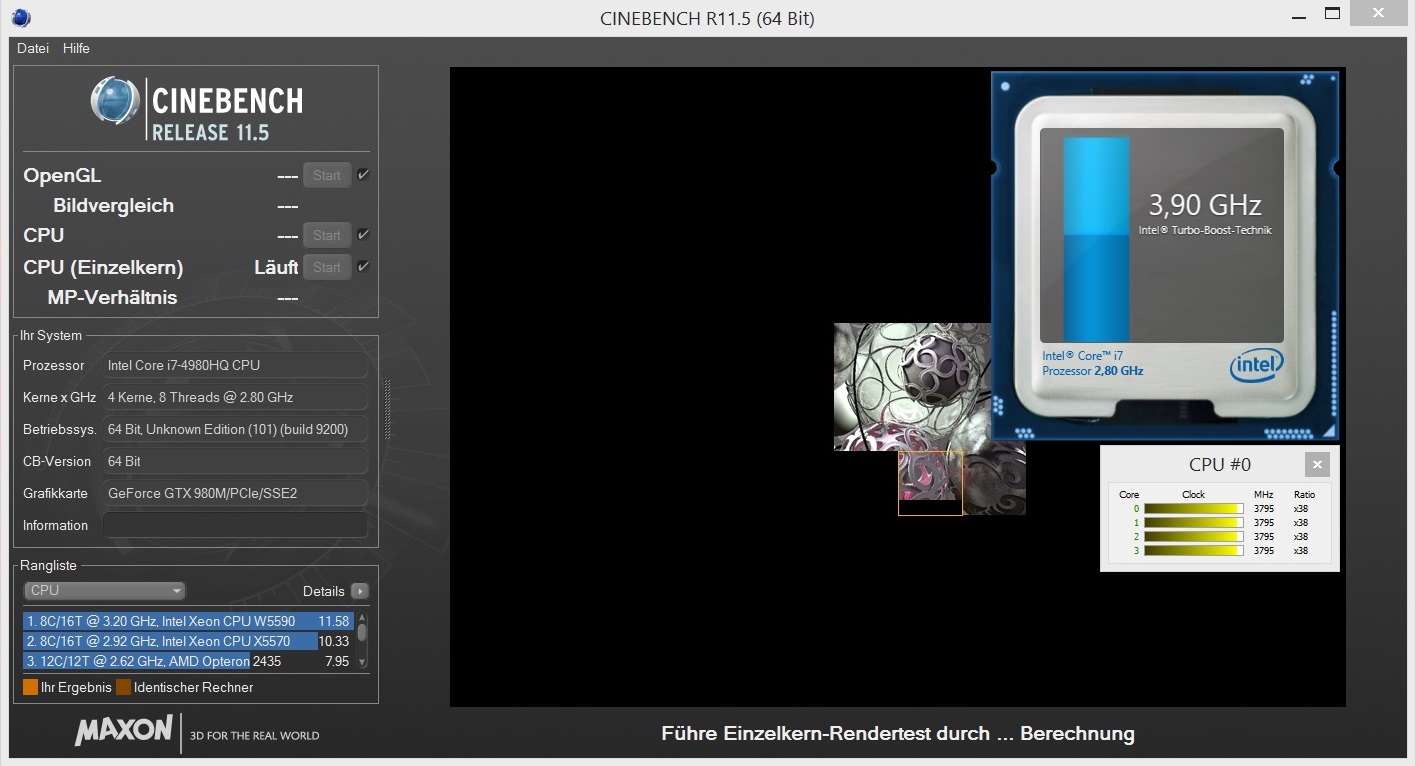Click the MP-Verhältnis label
This screenshot has height=766, width=1416.
pos(112,297)
